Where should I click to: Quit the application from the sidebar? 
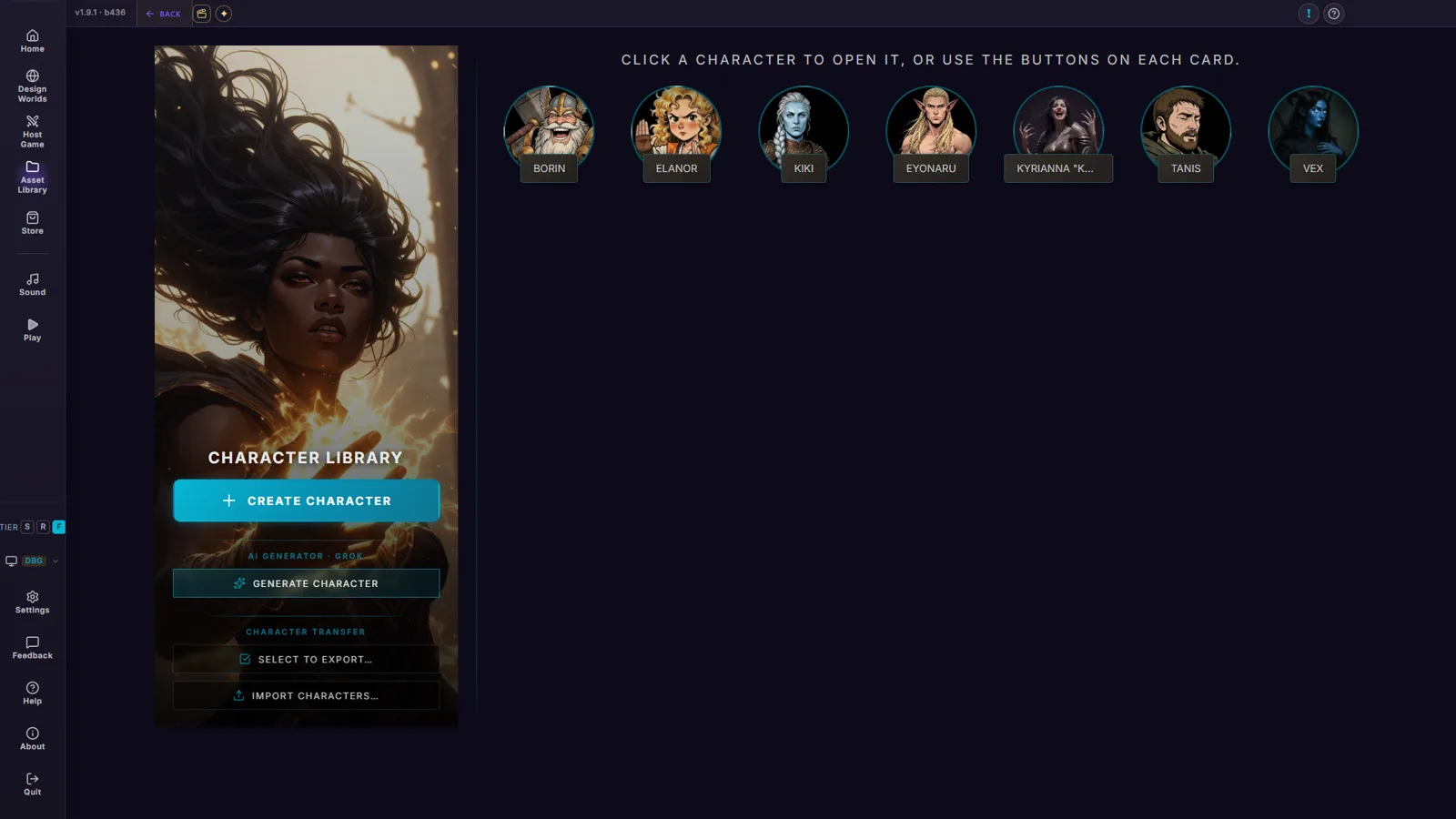click(32, 784)
